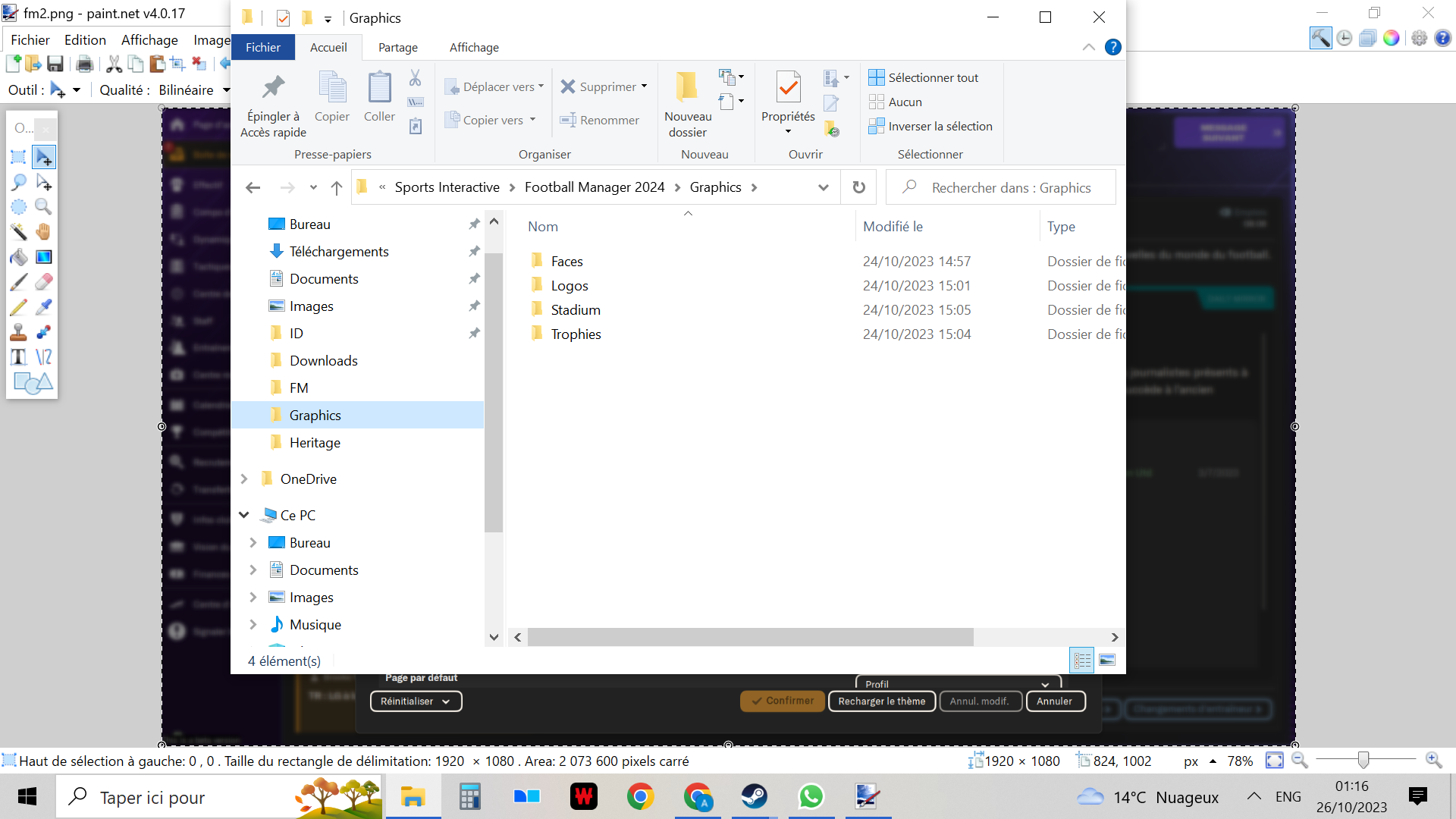Select the Pencil tool in paint.net
1456x819 pixels.
coord(18,307)
